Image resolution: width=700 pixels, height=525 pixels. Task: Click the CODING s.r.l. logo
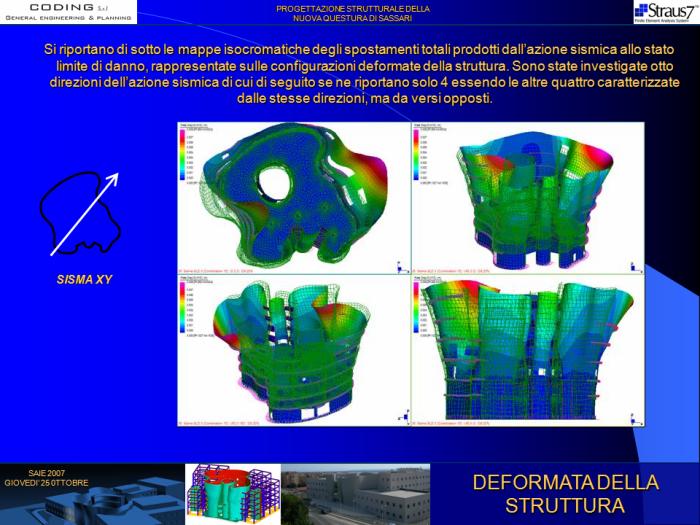point(68,12)
